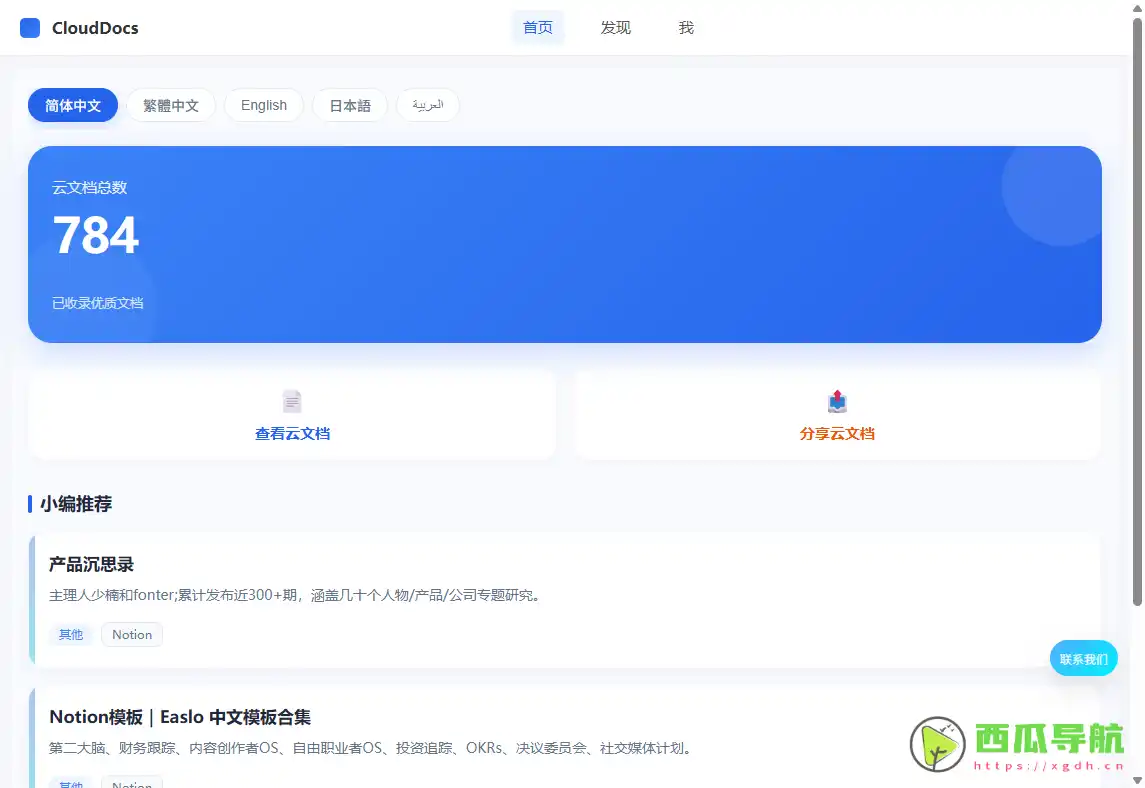Switch to the 发现 section
Viewport: 1145px width, 788px height.
tap(615, 27)
